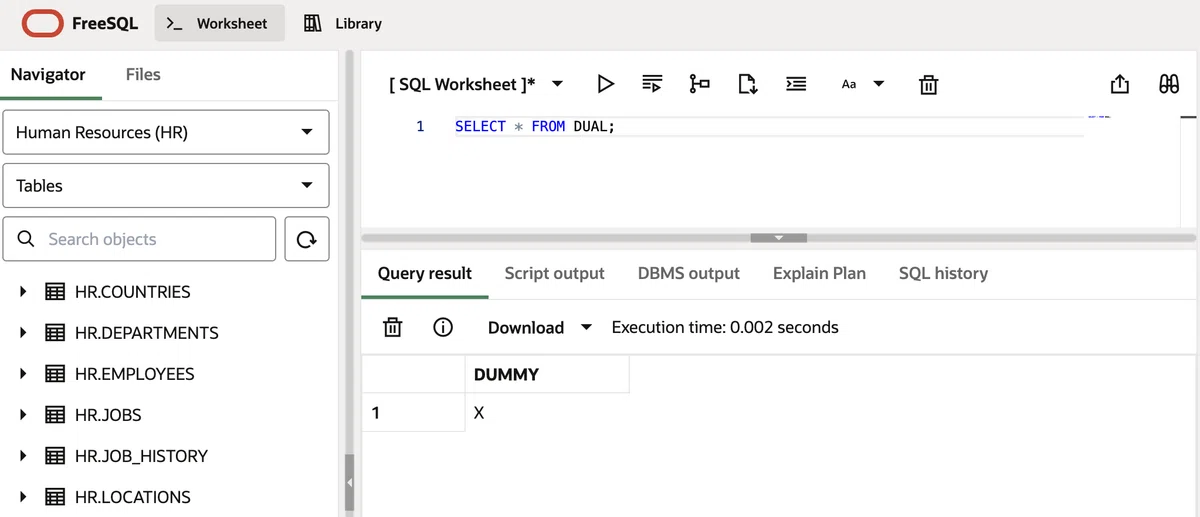1200x517 pixels.
Task: Click the format/indent code icon
Action: point(796,84)
